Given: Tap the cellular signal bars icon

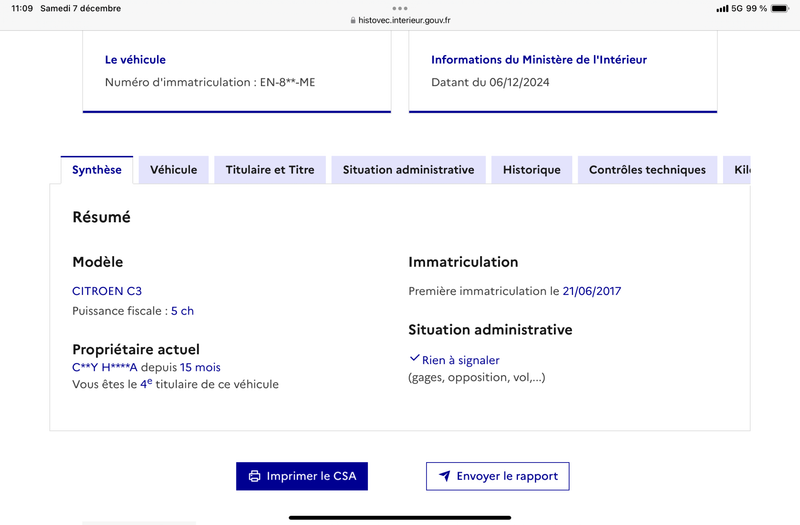Looking at the screenshot, I should [x=722, y=9].
